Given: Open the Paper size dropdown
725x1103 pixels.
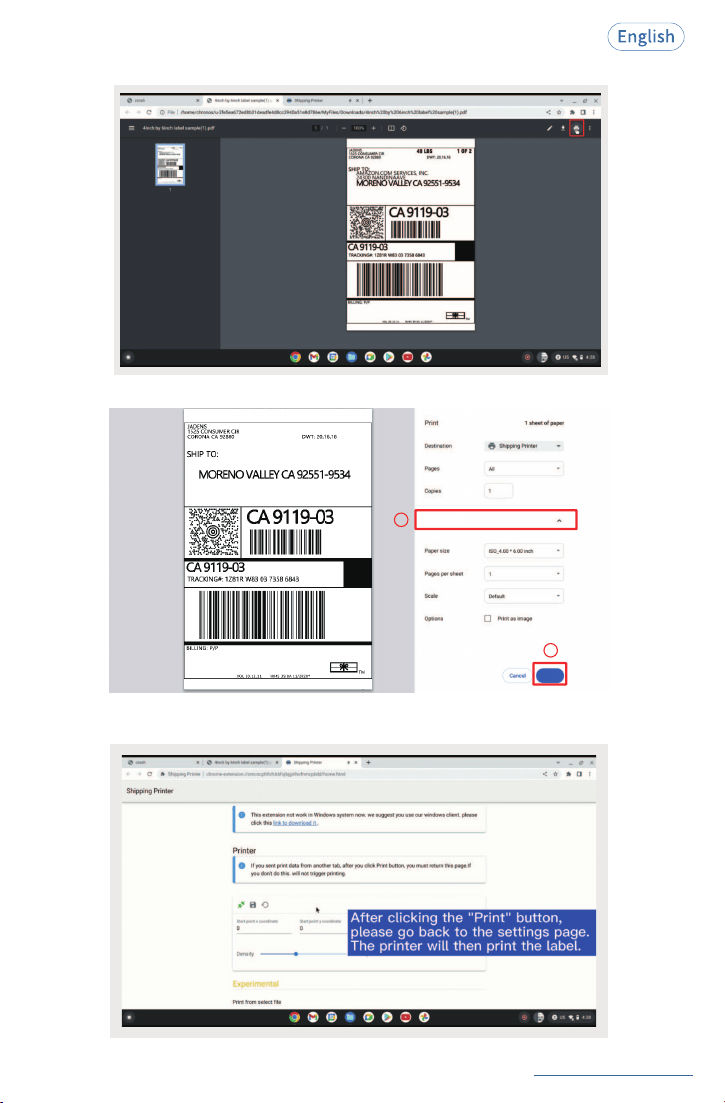Looking at the screenshot, I should pos(525,551).
